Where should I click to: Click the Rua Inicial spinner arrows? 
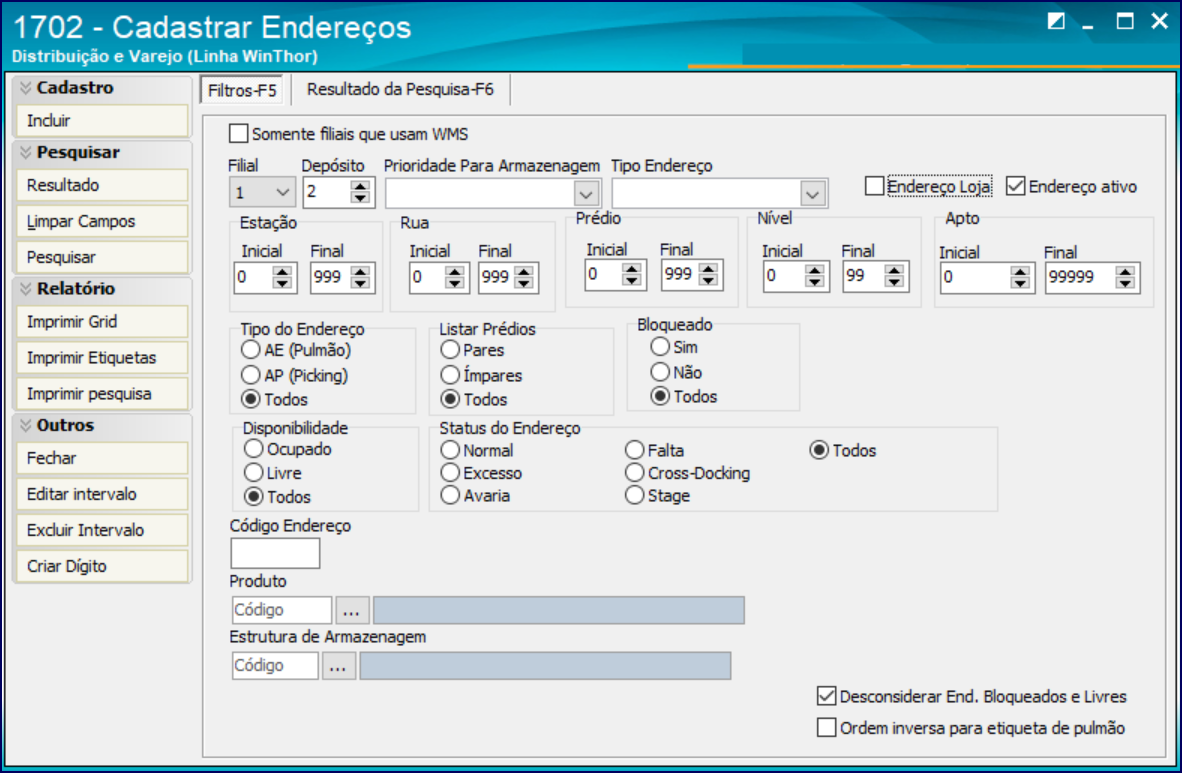[454, 278]
